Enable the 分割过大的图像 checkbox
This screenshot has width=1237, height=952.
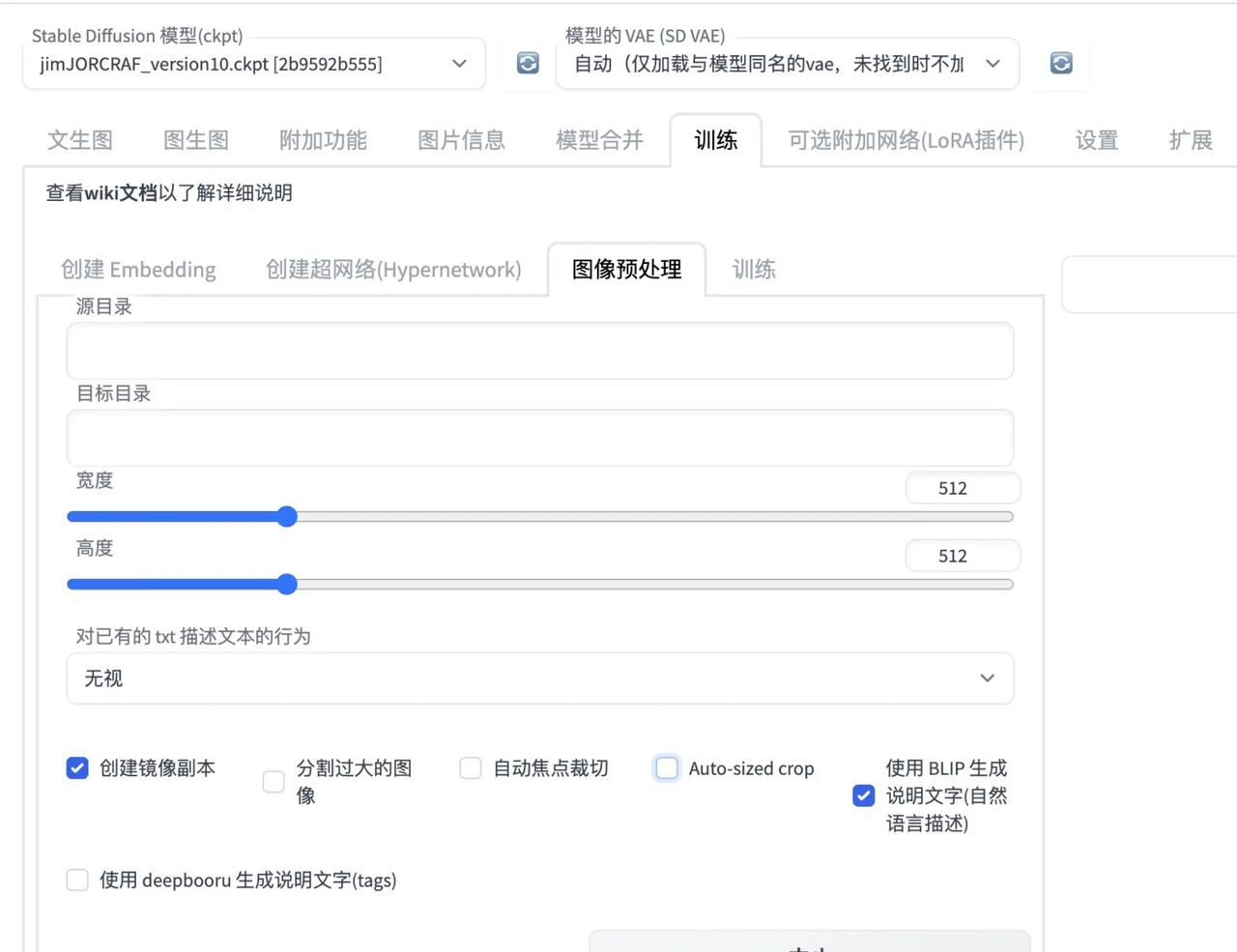coord(273,781)
